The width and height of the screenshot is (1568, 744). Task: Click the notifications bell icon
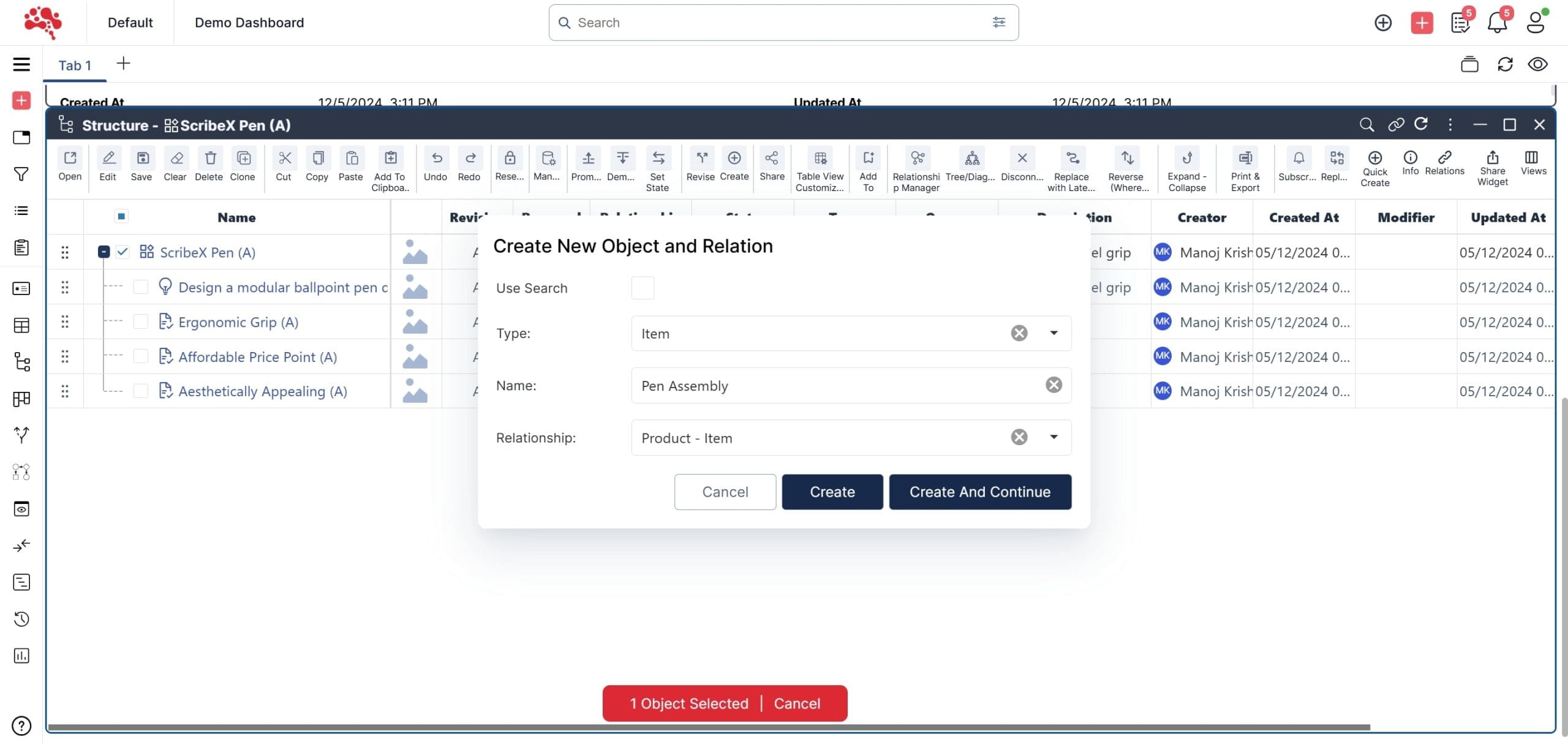point(1497,23)
